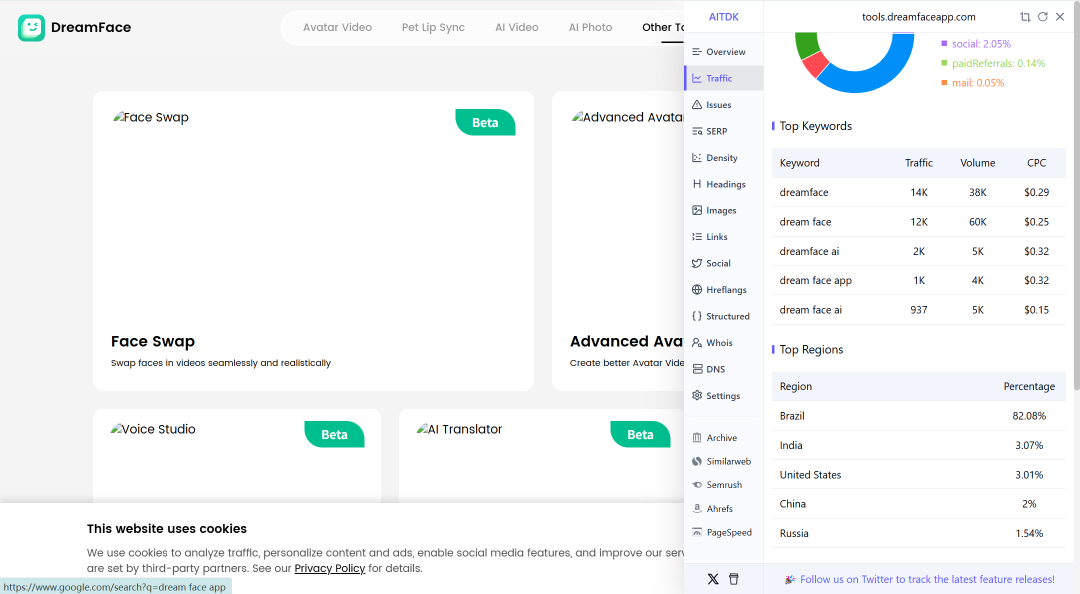Refresh the AITDK panel data

pyautogui.click(x=1043, y=17)
